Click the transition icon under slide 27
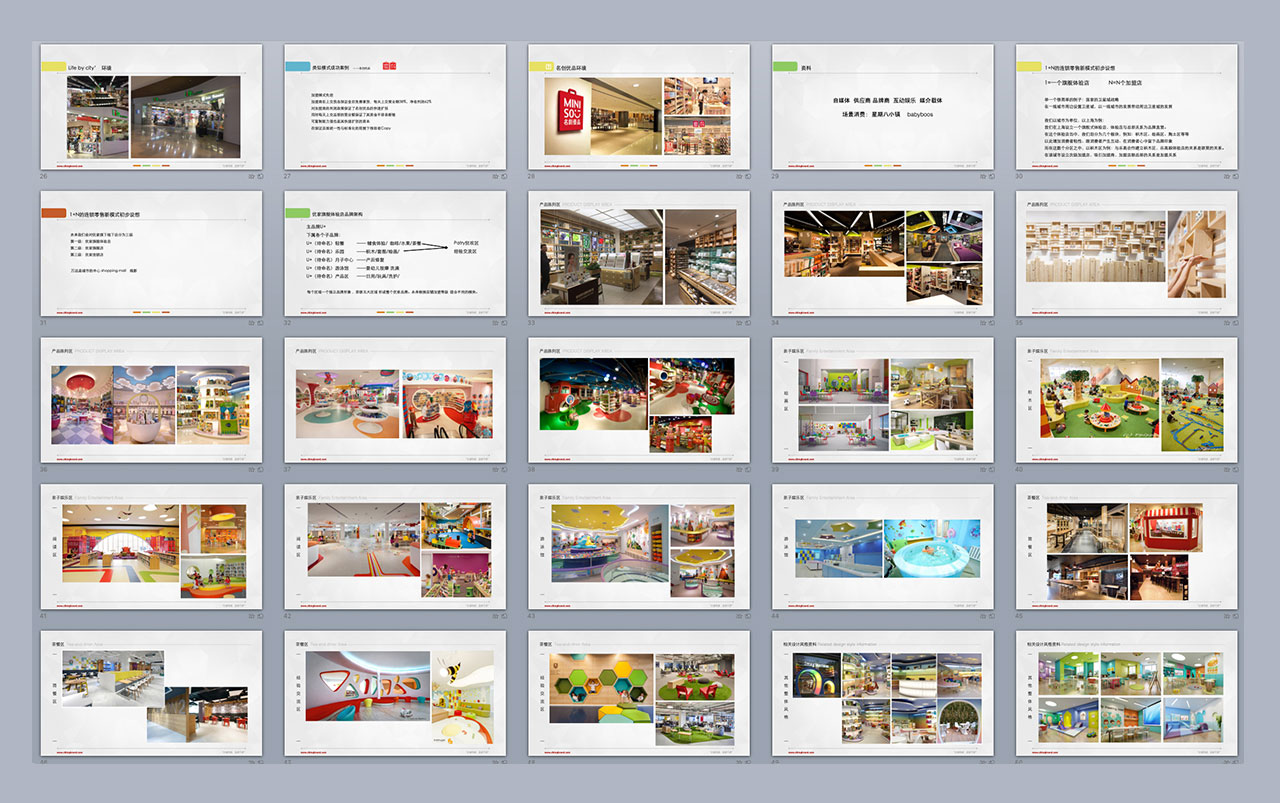The height and width of the screenshot is (803, 1280). pos(503,176)
